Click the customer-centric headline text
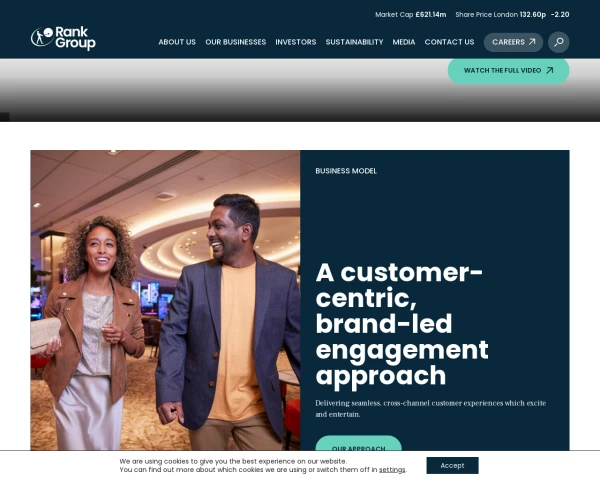The height and width of the screenshot is (480, 600). [x=402, y=324]
